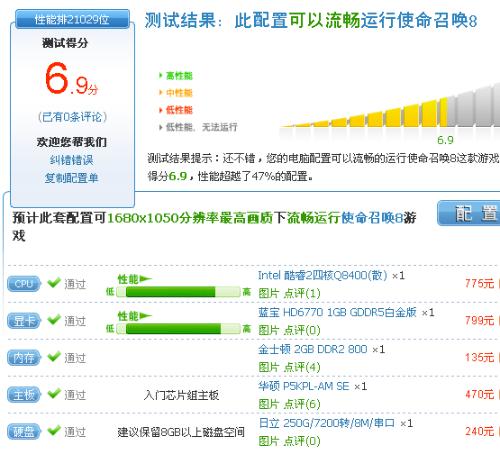The height and width of the screenshot is (455, 500).
Task: Click the green checkmark in the CPU row
Action: (54, 283)
